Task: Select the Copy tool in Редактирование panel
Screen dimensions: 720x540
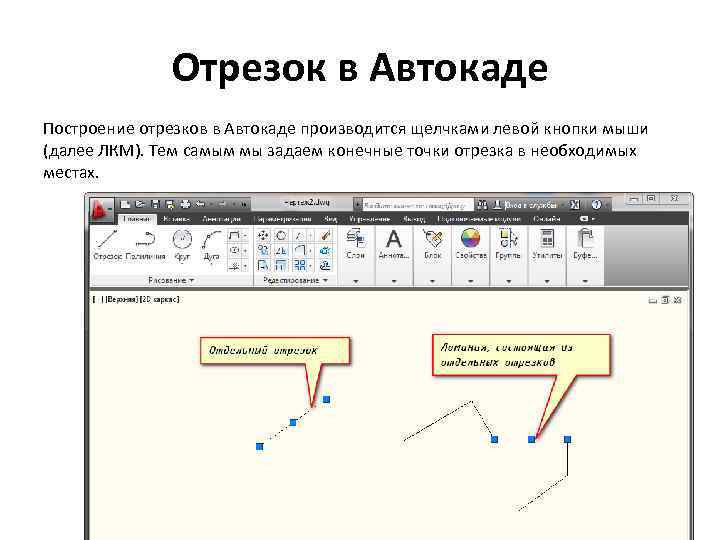Action: pos(263,250)
